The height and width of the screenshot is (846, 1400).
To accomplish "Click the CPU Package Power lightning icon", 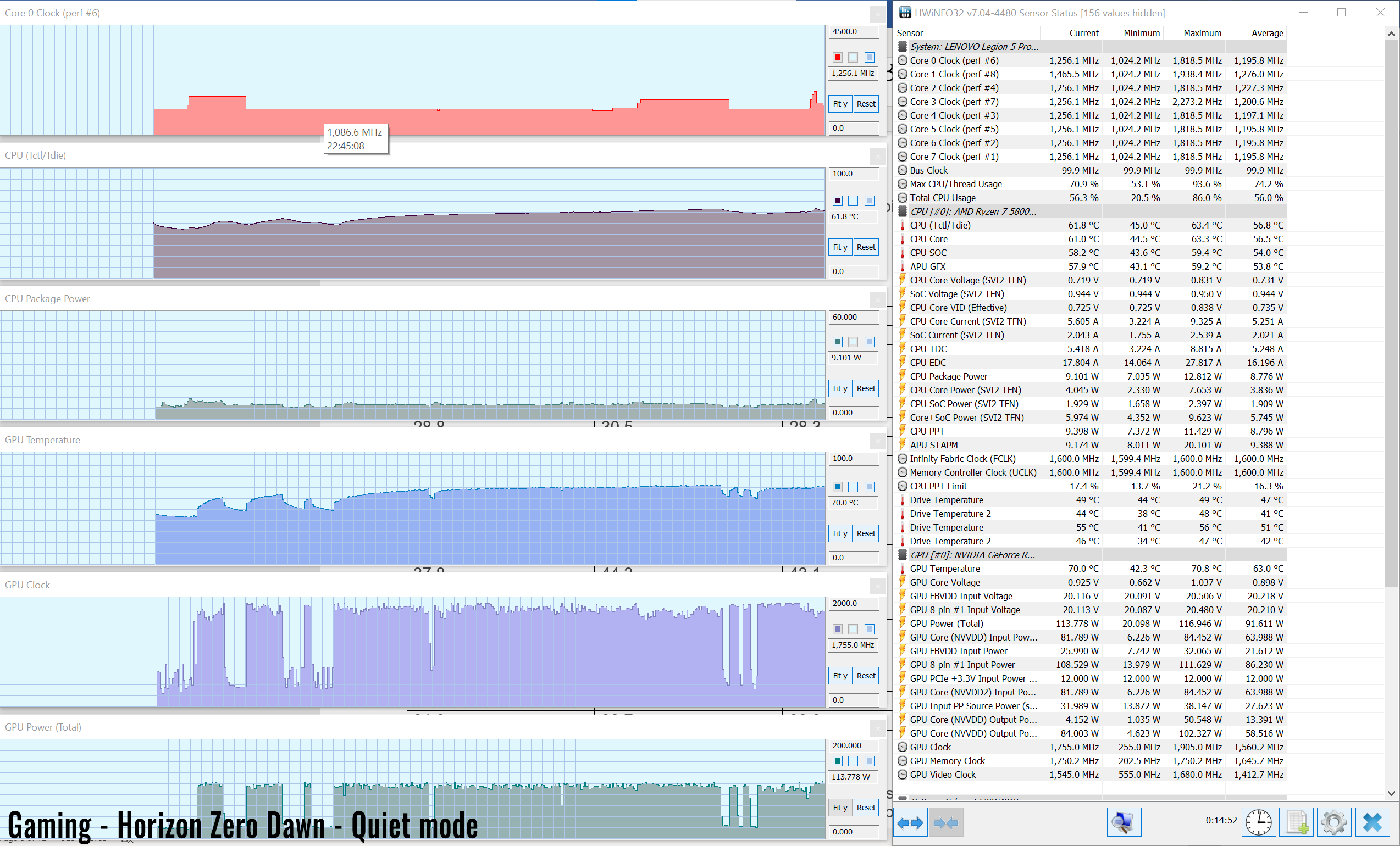I will 902,376.
